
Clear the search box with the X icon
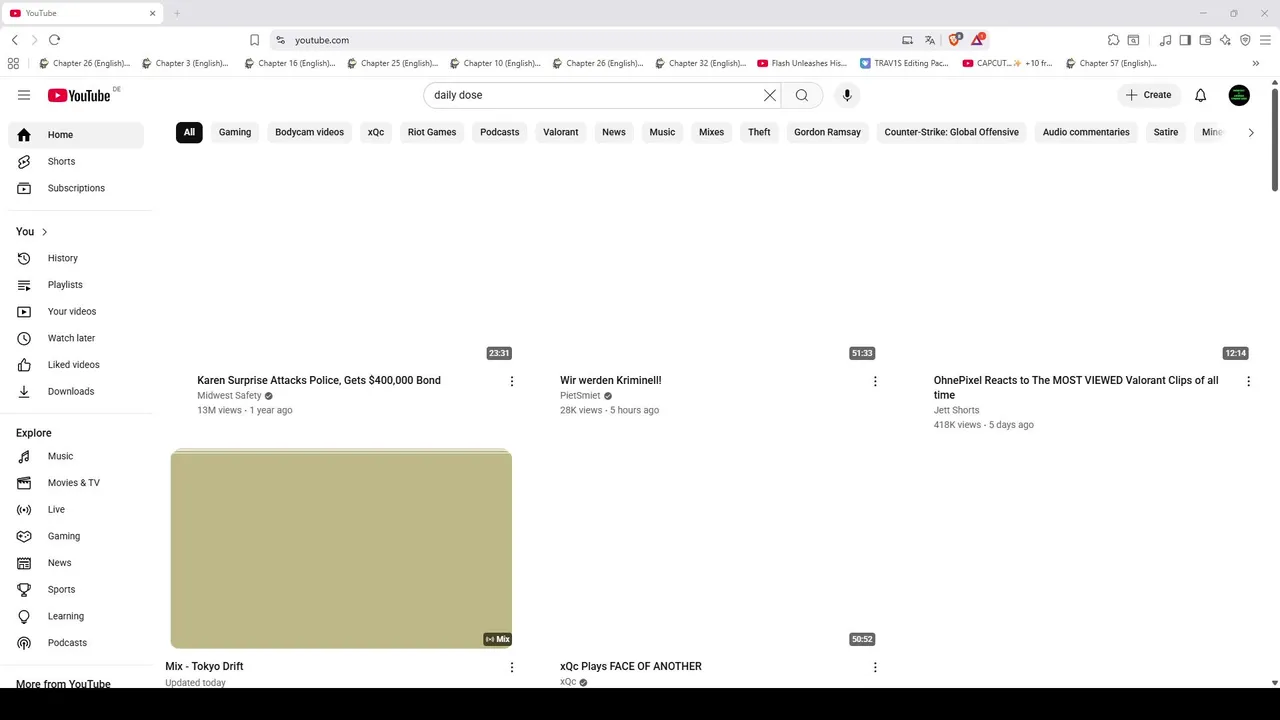(770, 95)
